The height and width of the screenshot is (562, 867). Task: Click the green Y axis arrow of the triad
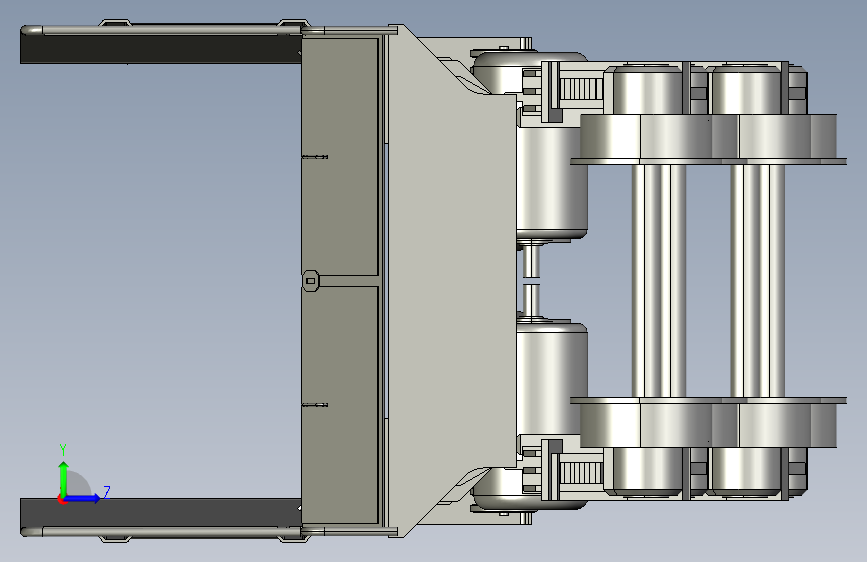[x=63, y=477]
